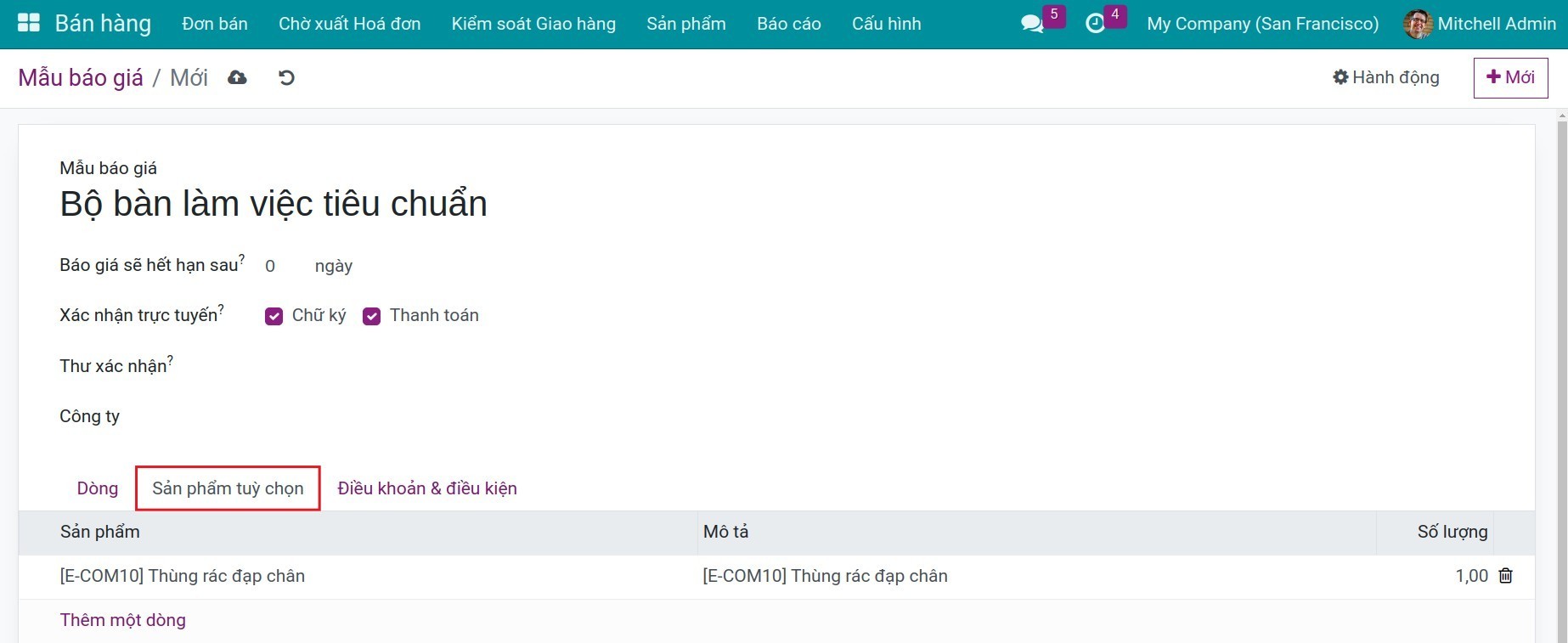The height and width of the screenshot is (643, 1568).
Task: Click the quantity value 1,00
Action: pos(1471,576)
